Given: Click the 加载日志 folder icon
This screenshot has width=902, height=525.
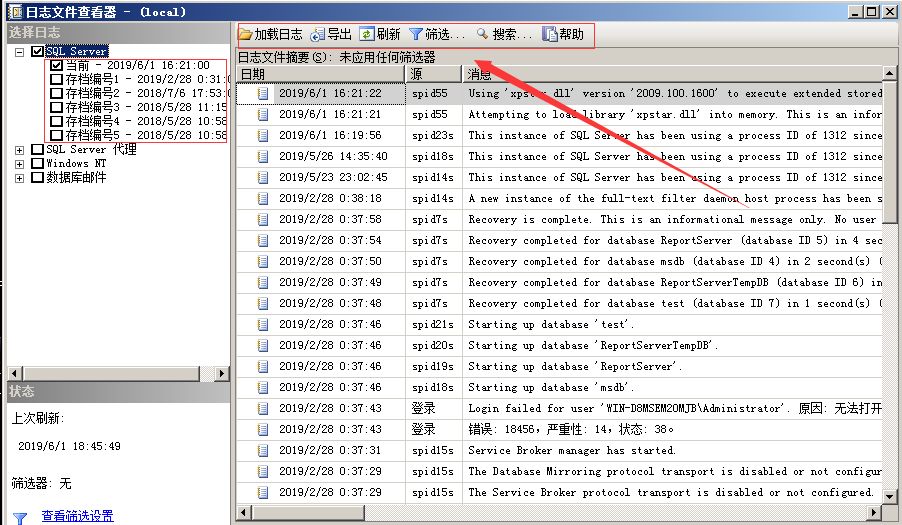Looking at the screenshot, I should click(x=245, y=34).
